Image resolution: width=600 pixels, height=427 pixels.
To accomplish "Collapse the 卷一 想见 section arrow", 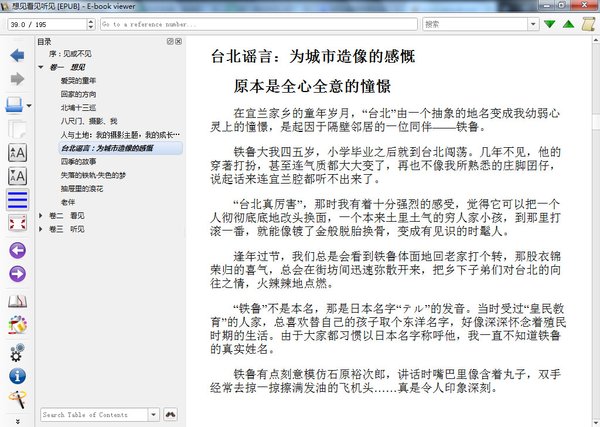I will click(41, 67).
